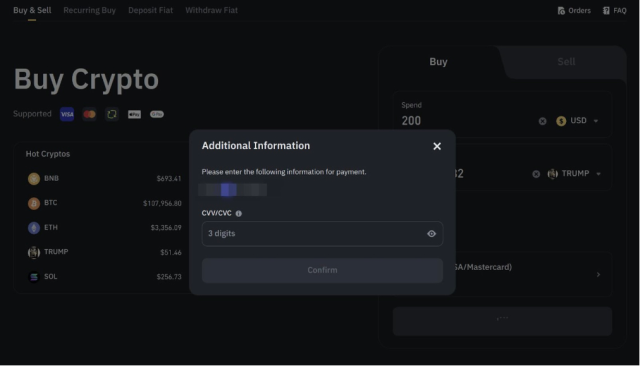Open Orders page link
The image size is (640, 366).
(574, 11)
